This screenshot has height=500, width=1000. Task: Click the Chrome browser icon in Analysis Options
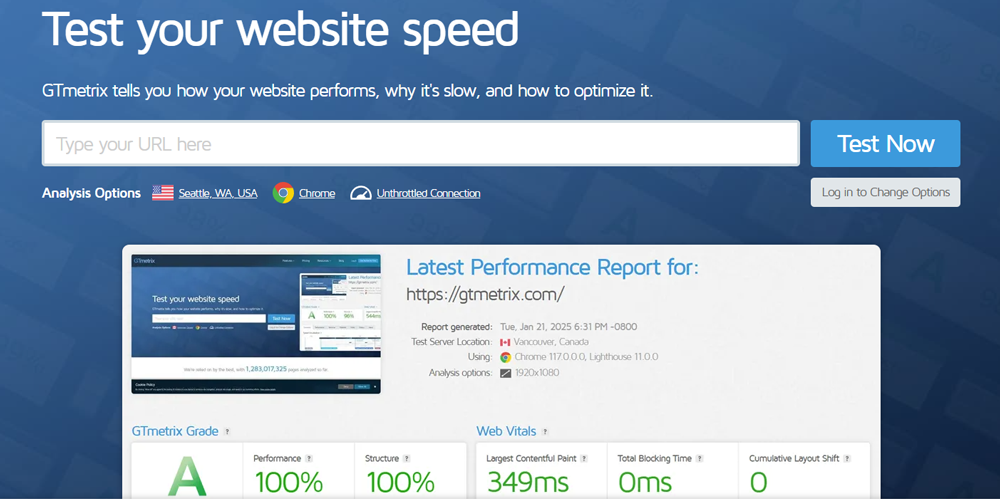[x=283, y=193]
